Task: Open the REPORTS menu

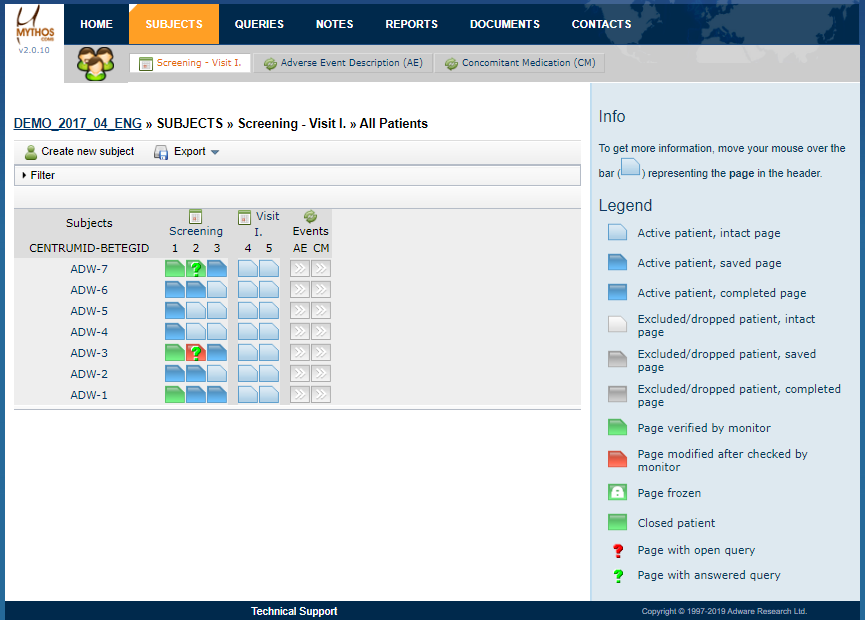Action: coord(412,24)
